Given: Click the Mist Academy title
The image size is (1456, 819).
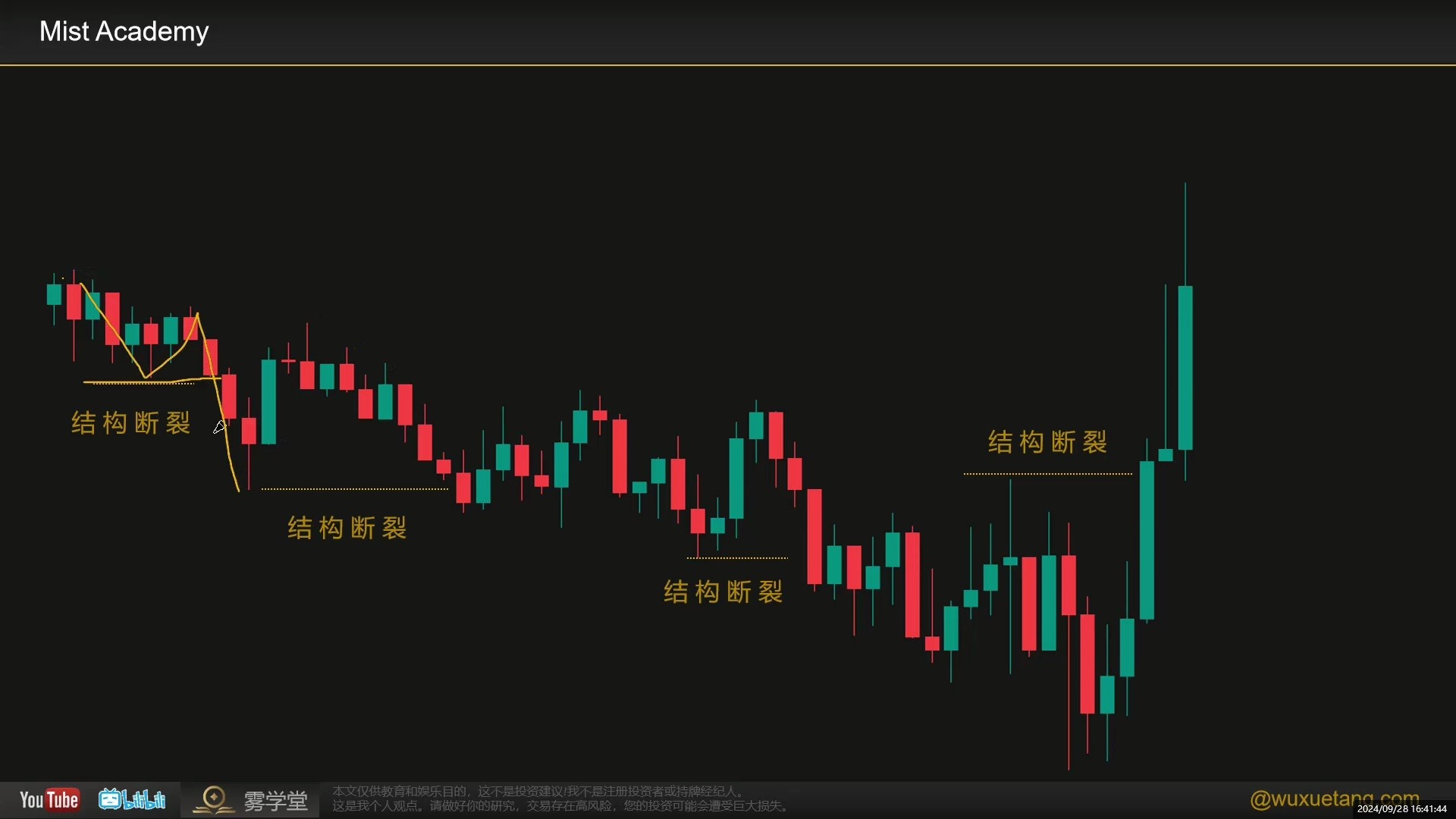Looking at the screenshot, I should click(x=124, y=32).
